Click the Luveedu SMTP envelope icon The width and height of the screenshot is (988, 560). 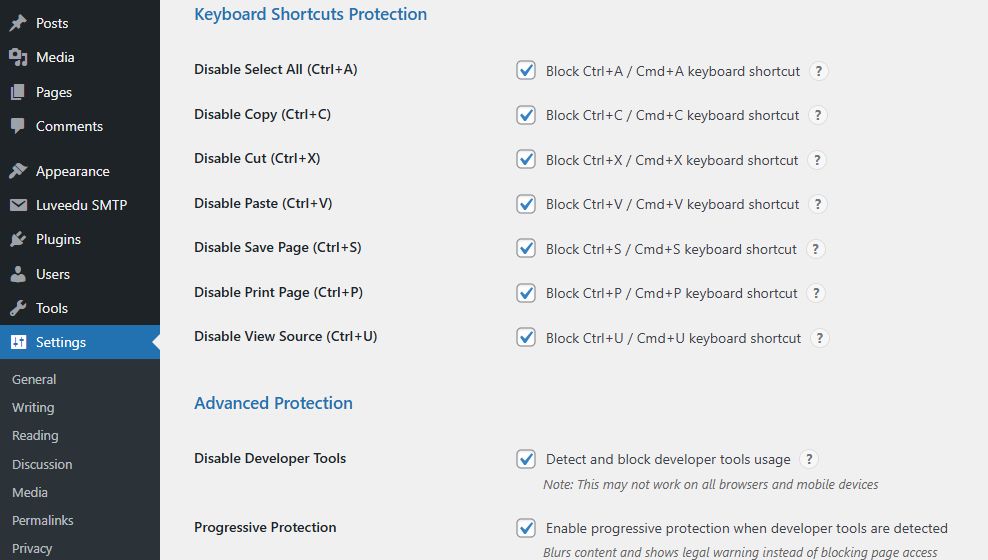(18, 205)
